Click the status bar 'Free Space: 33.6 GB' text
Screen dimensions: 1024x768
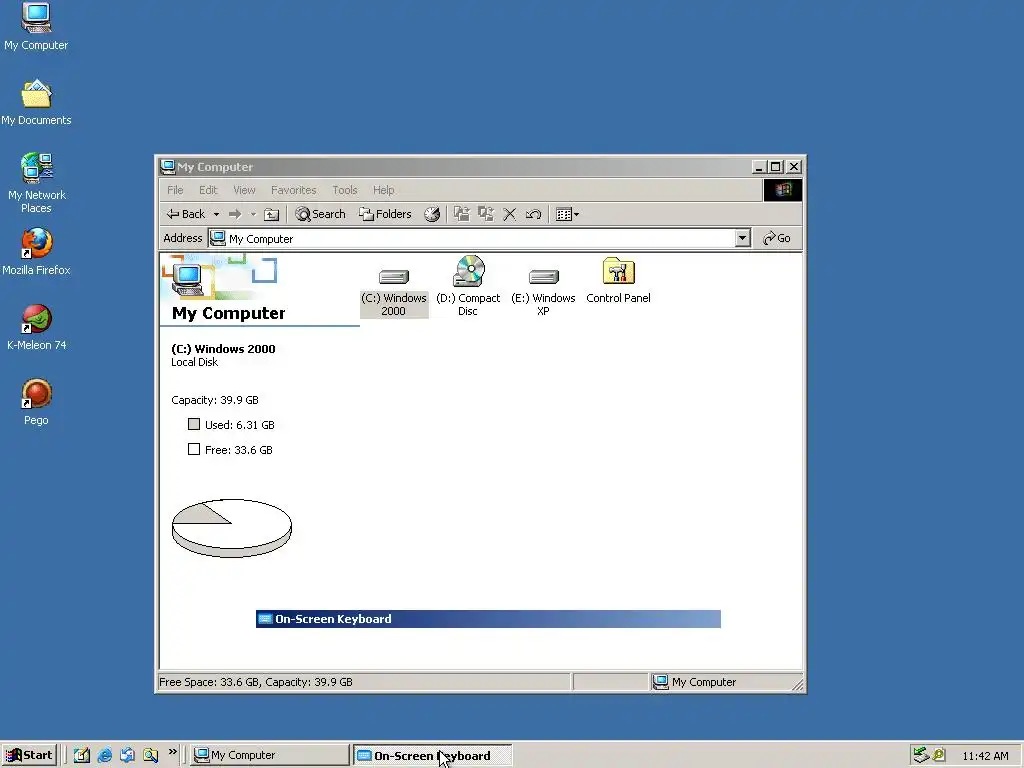pos(255,682)
